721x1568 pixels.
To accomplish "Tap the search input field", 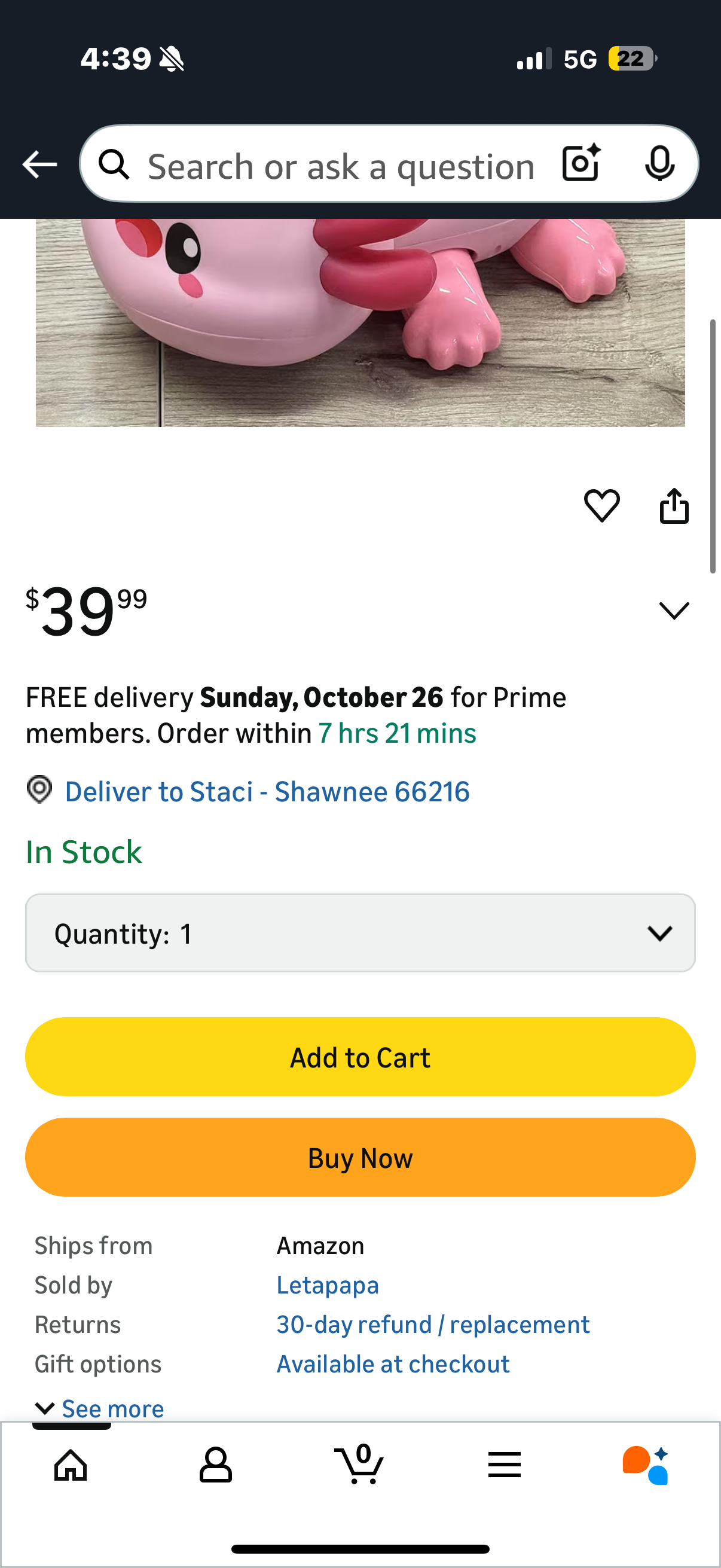I will (x=341, y=166).
